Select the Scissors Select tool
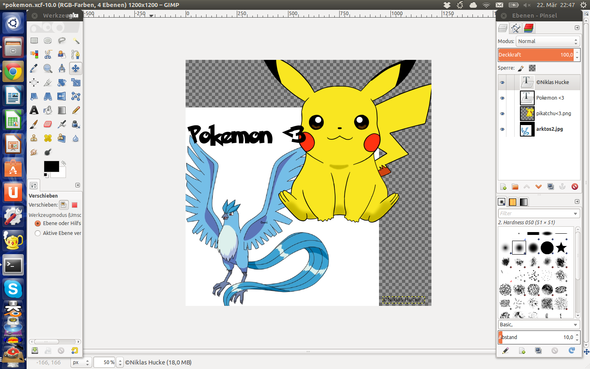590x369 pixels. [48, 55]
